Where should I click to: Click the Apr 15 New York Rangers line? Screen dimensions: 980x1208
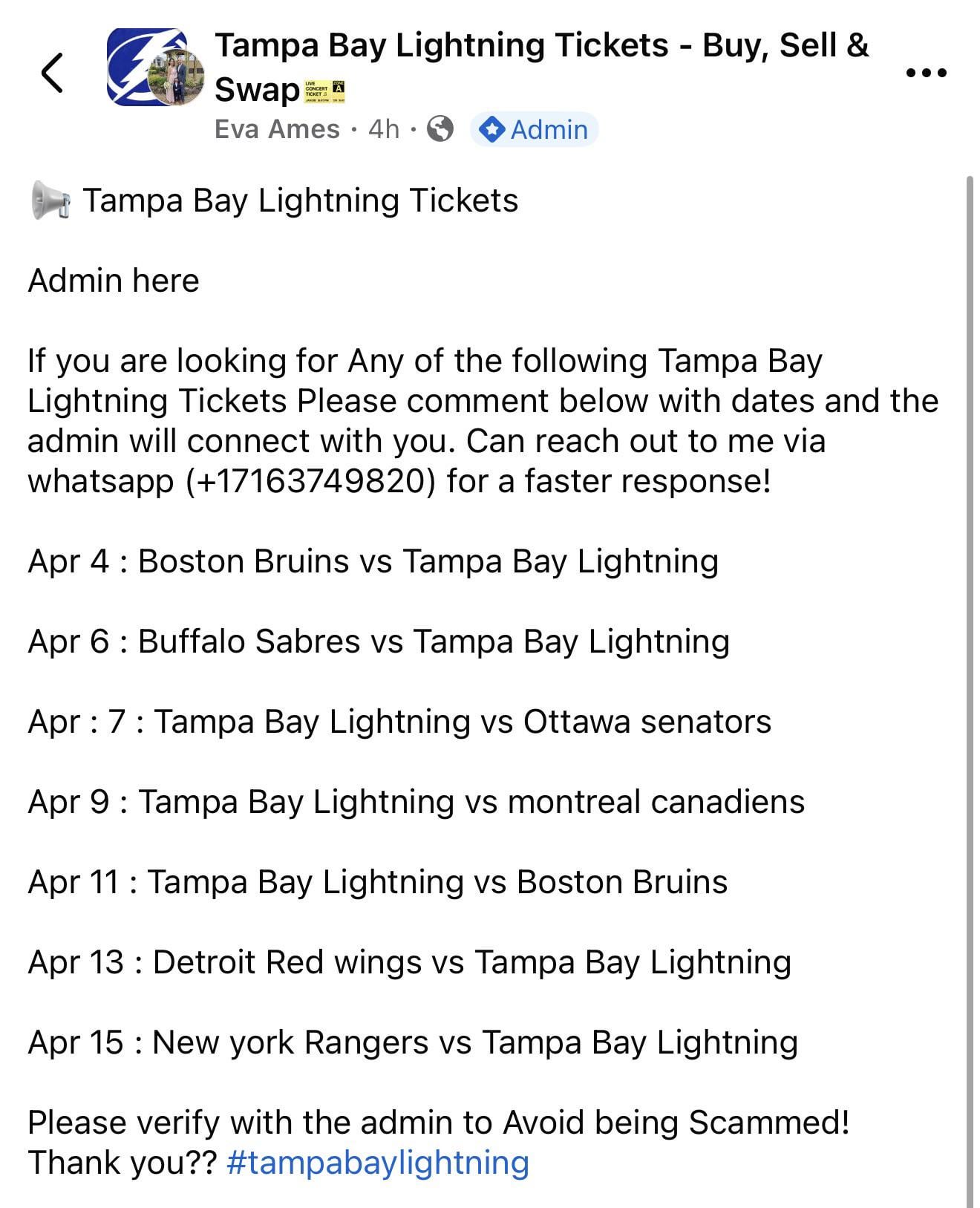[413, 1042]
